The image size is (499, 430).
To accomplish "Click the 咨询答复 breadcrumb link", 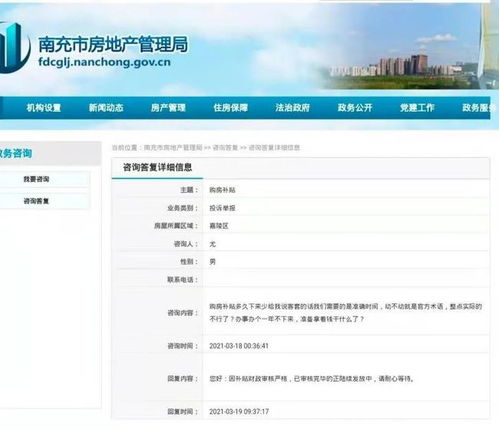I will [225, 148].
